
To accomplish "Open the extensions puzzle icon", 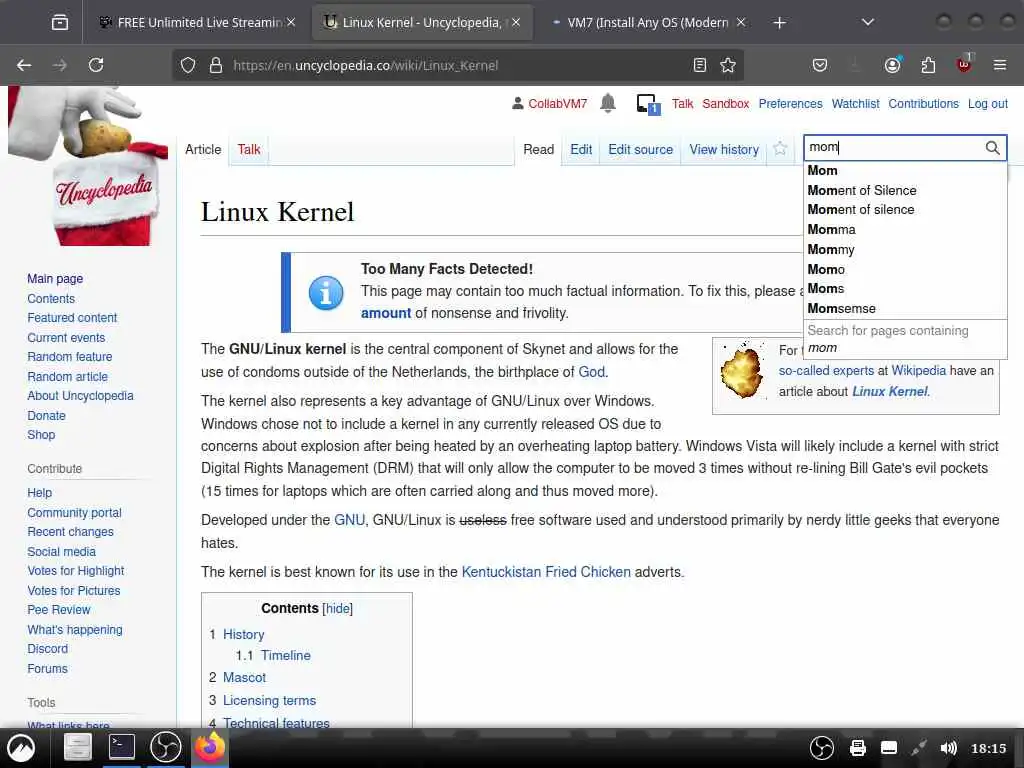I will click(928, 65).
